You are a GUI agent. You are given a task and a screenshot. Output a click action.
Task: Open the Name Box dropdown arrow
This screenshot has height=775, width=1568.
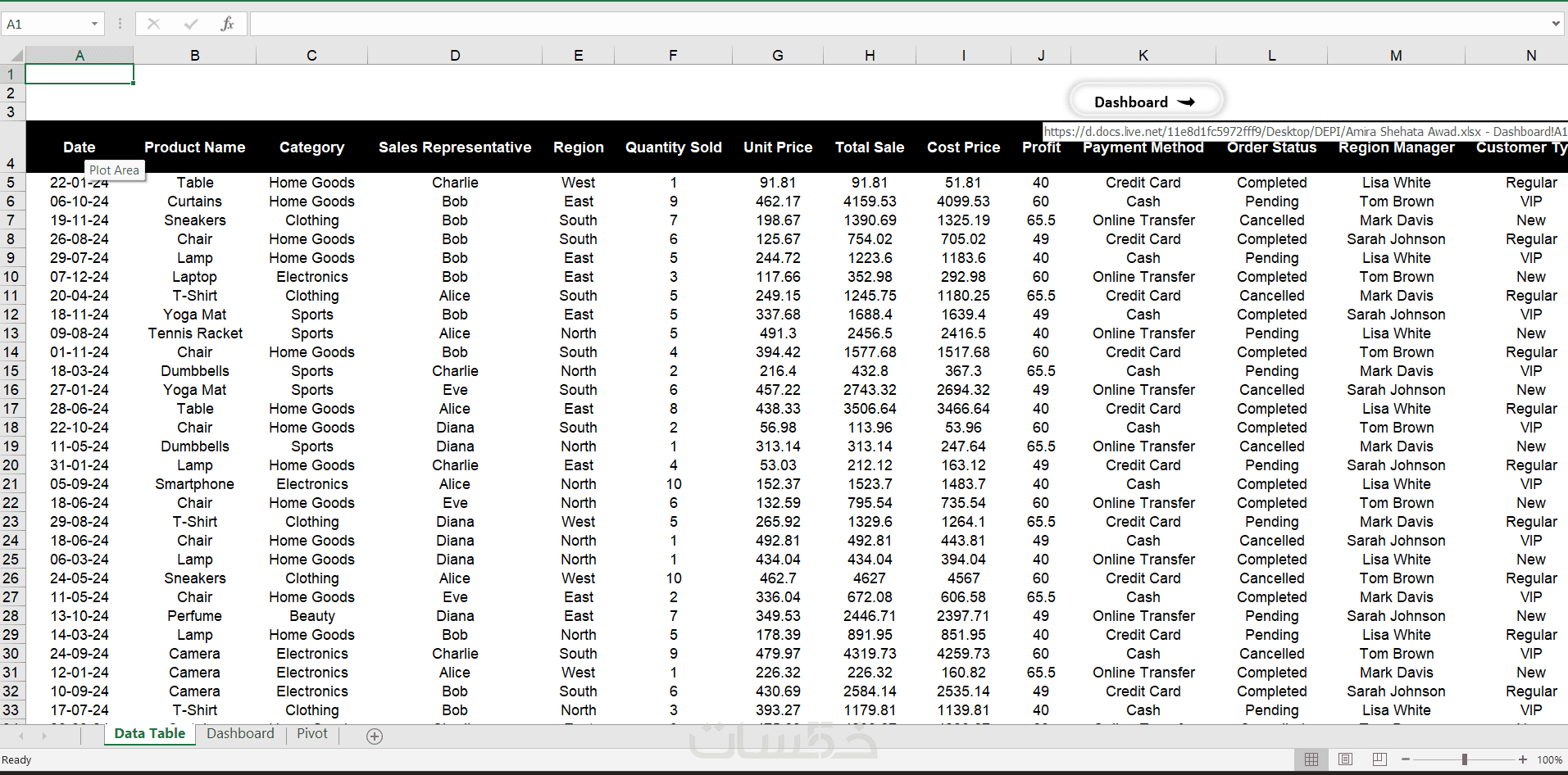coord(94,24)
